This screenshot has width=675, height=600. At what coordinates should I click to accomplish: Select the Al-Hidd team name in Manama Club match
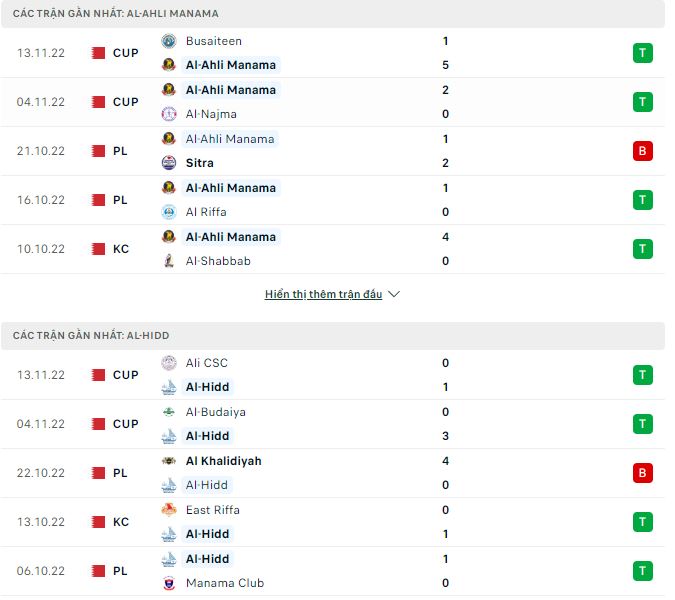tap(207, 559)
